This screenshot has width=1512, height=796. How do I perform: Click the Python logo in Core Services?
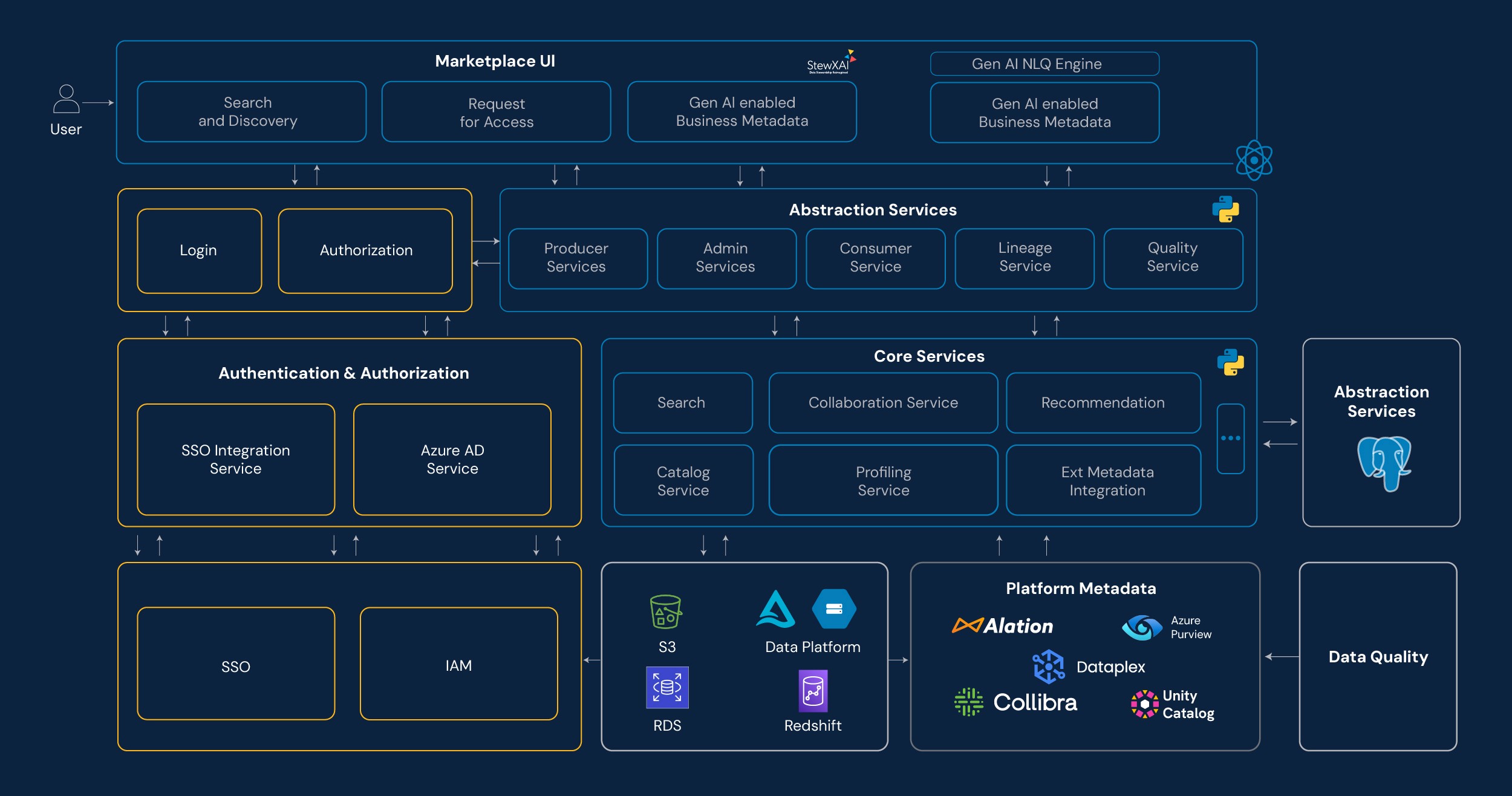1230,362
